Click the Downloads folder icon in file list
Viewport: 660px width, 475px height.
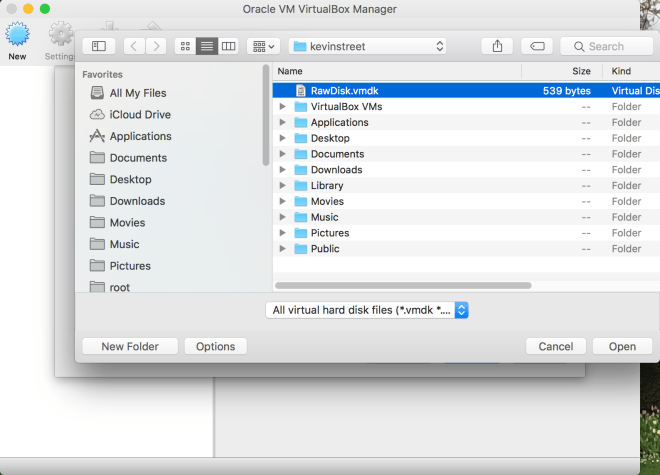pyautogui.click(x=301, y=170)
